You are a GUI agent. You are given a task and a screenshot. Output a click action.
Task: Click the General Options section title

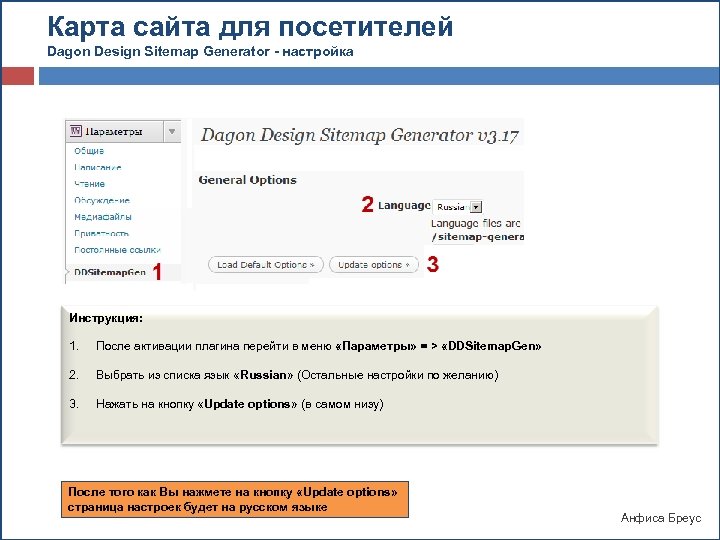click(248, 180)
